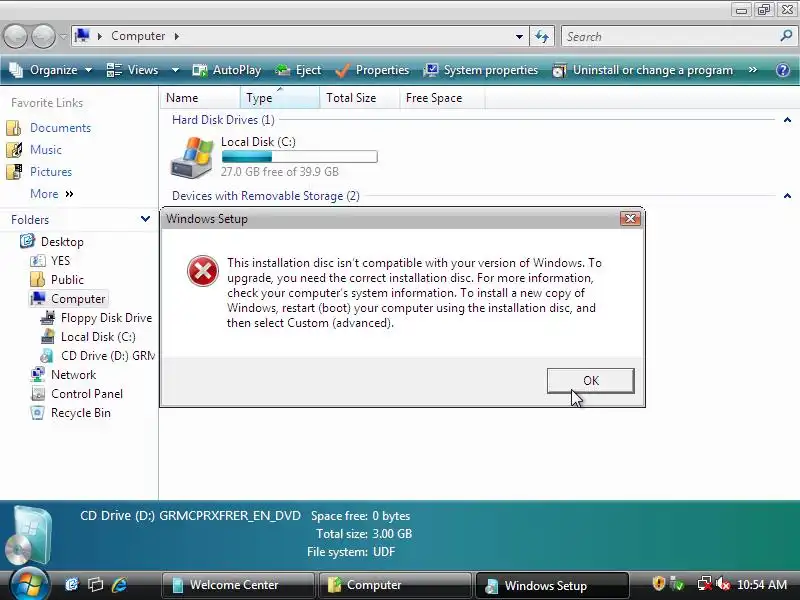Sort by Name column

(200, 97)
